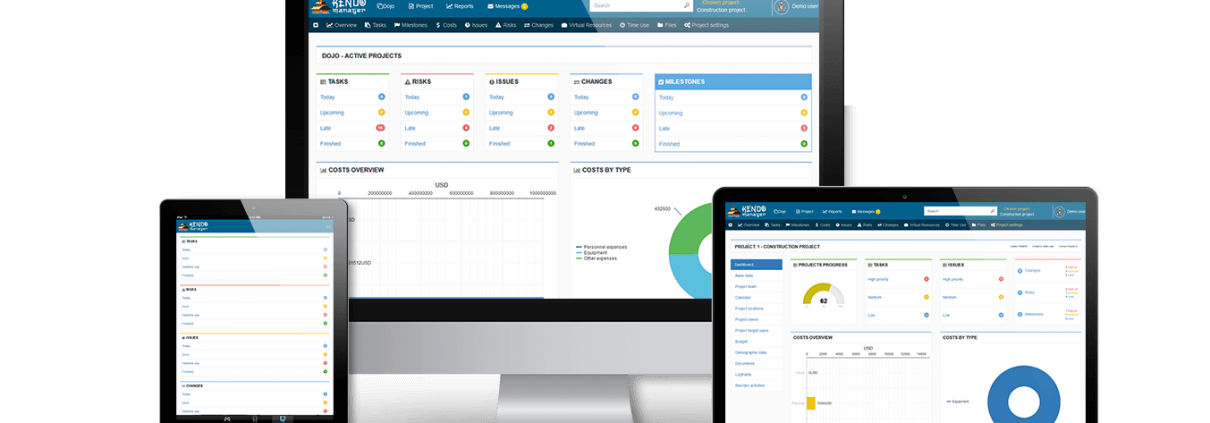Open Project settings on the monitor
Image resolution: width=1210 pixels, height=423 pixels.
706,25
